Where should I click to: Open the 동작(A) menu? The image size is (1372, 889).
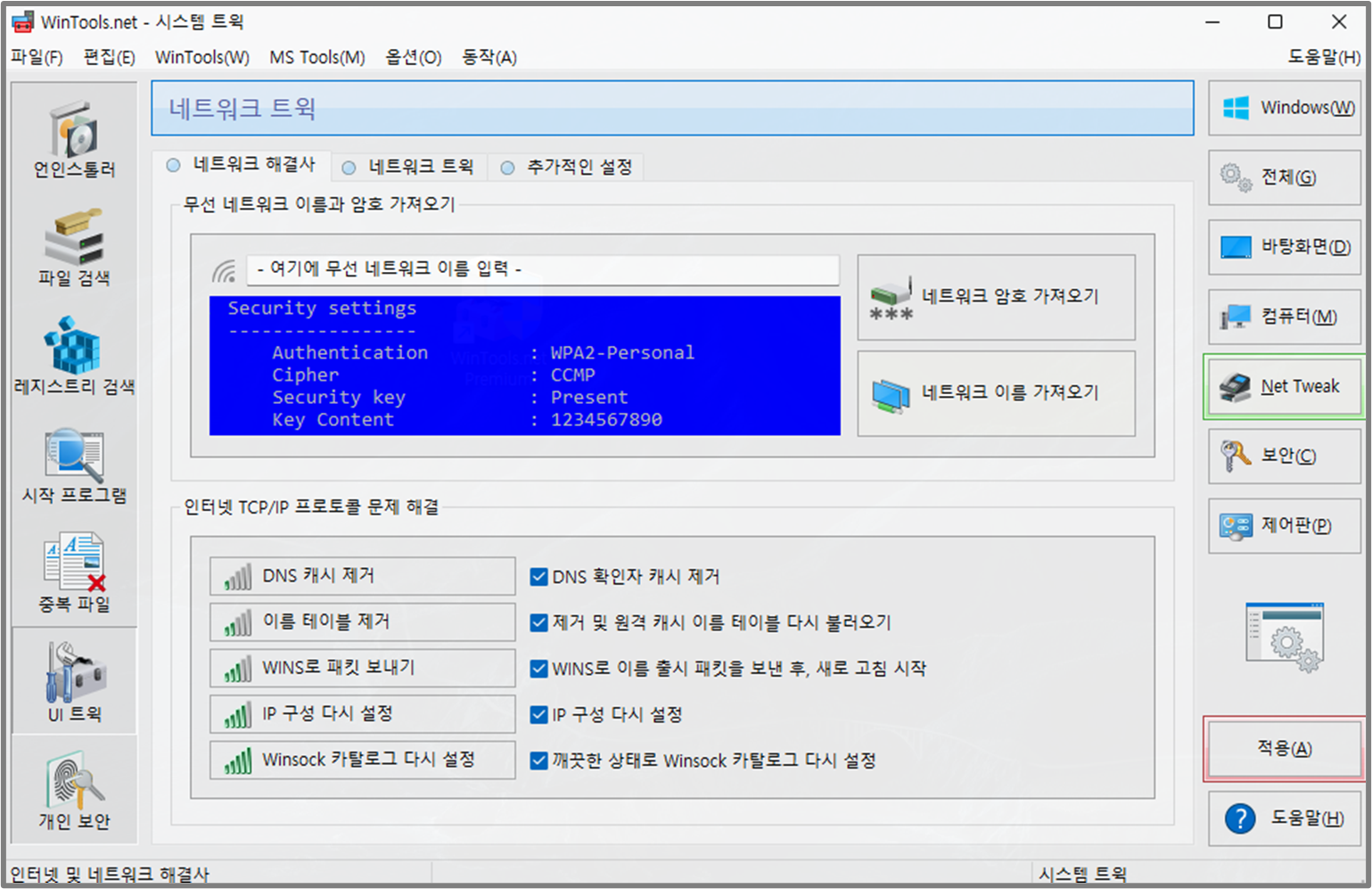(489, 57)
